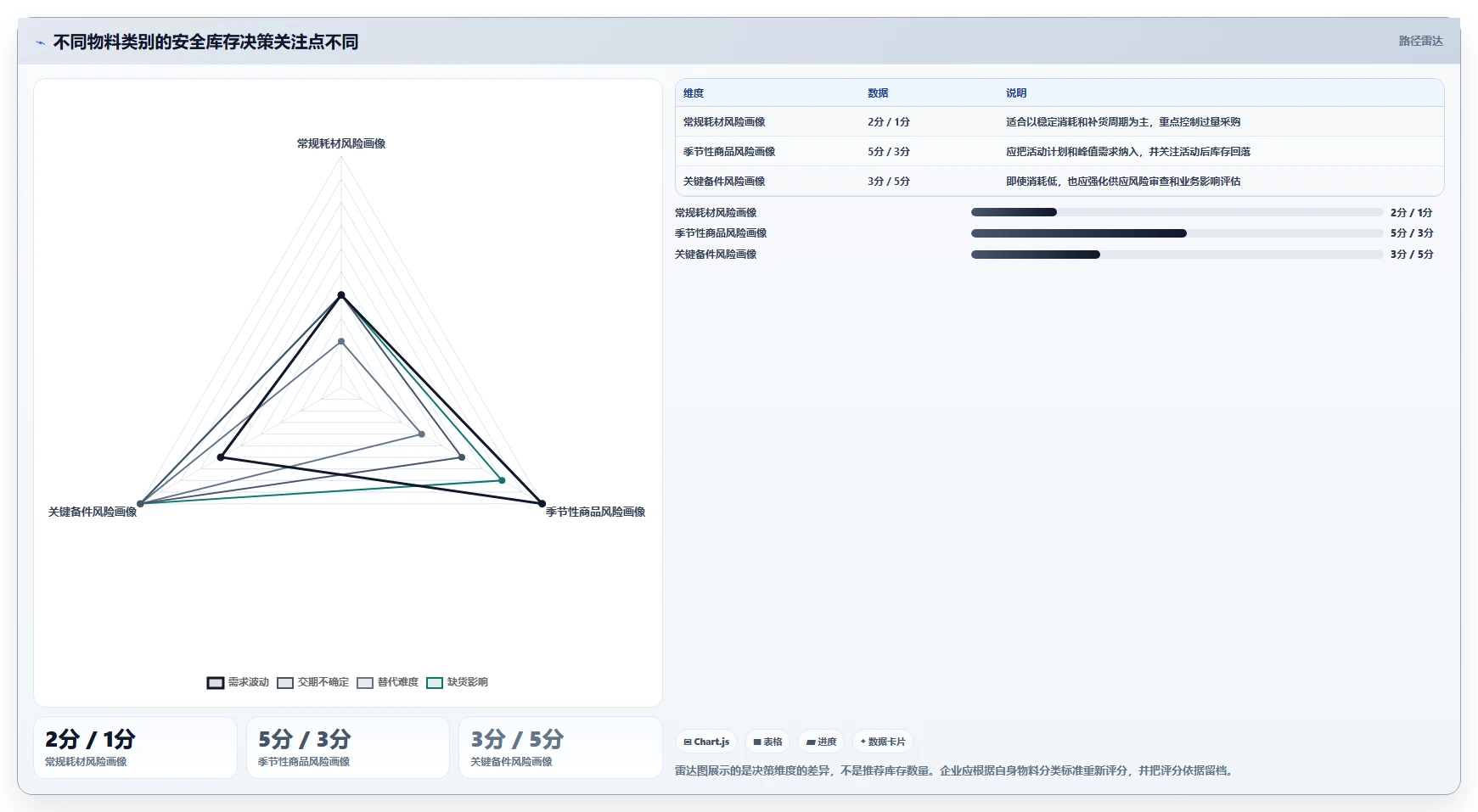Click the 关键备件风险画像 progress bar
1478x812 pixels.
1177,255
